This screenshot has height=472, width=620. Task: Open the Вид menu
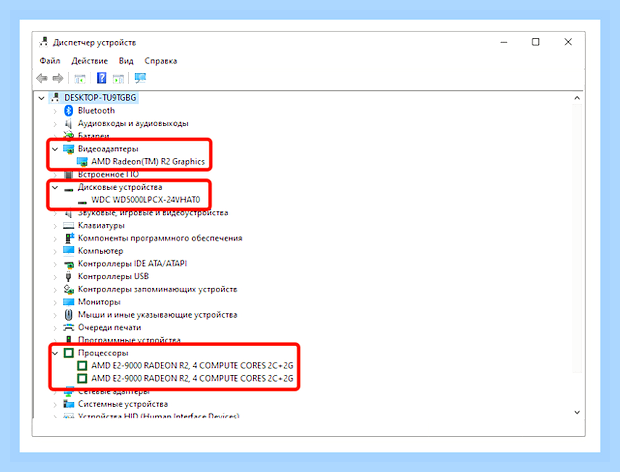coord(126,61)
